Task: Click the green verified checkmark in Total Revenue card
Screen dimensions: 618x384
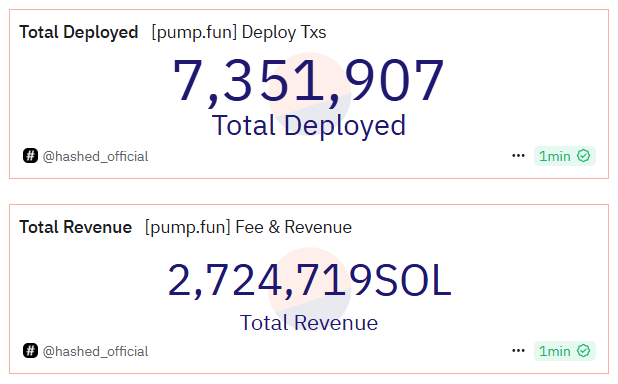Action: (x=583, y=350)
